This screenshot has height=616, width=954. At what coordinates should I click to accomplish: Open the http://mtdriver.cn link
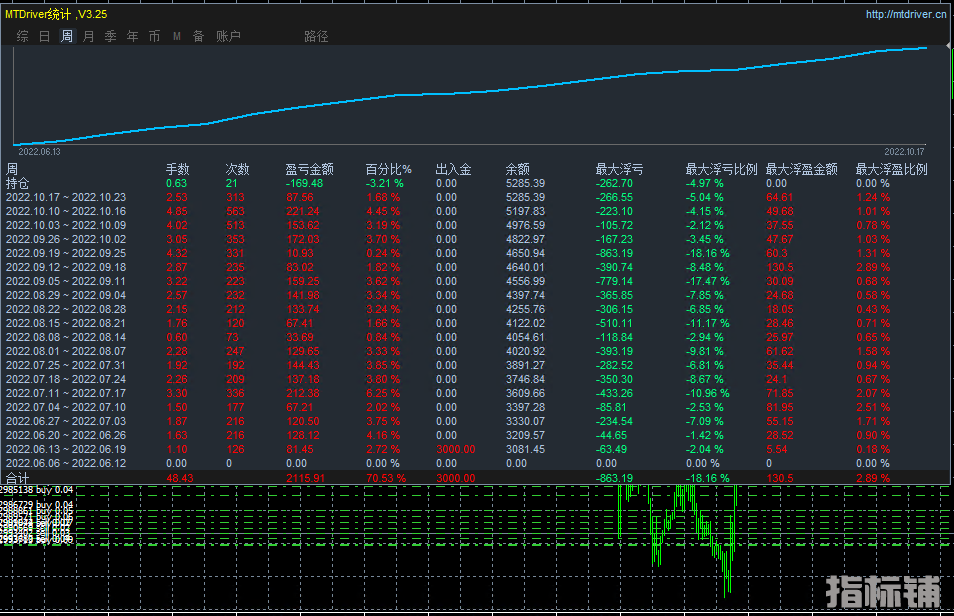(906, 14)
